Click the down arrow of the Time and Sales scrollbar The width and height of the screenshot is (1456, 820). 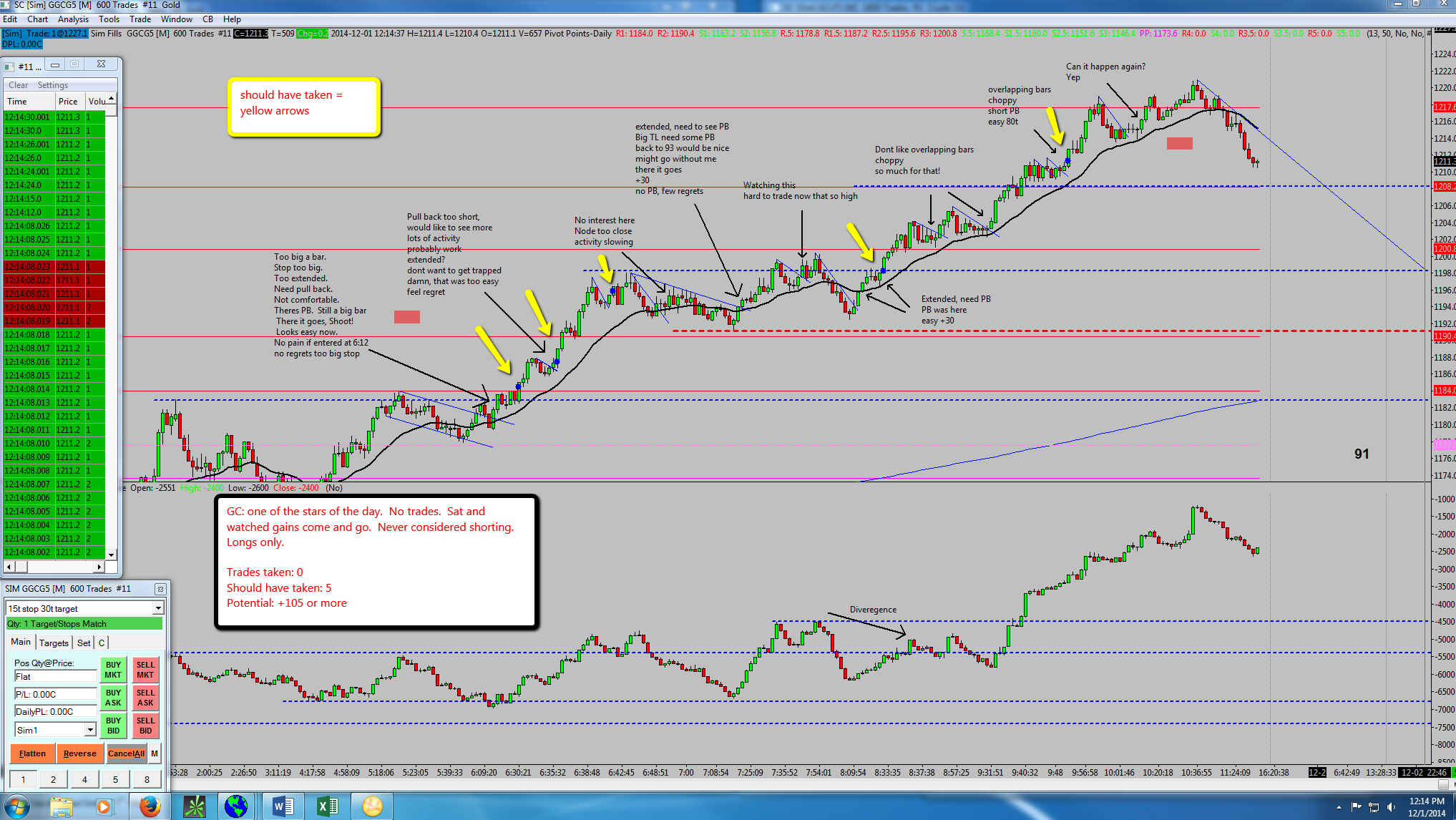111,555
